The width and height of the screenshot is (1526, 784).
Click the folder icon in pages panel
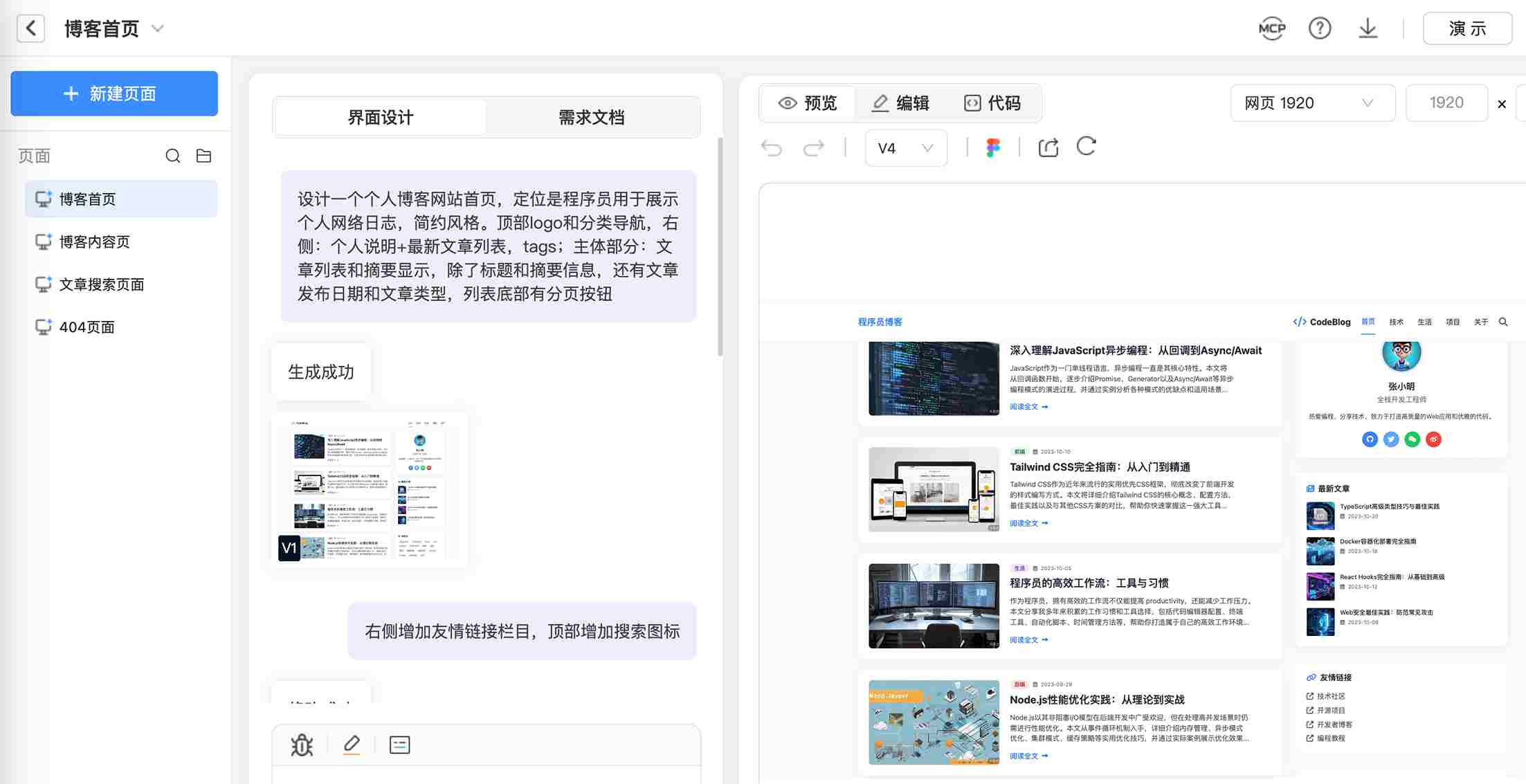click(203, 156)
